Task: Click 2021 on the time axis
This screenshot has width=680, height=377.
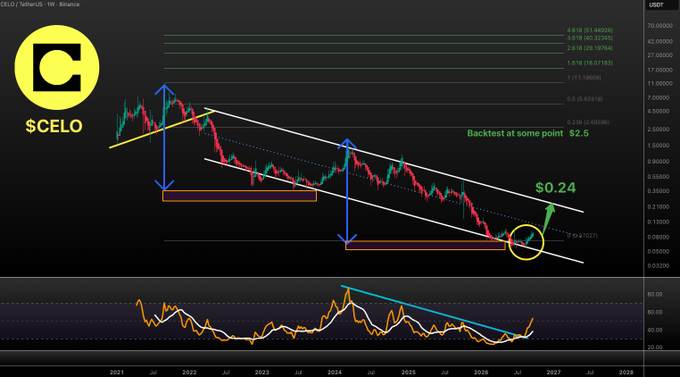Action: (x=117, y=372)
